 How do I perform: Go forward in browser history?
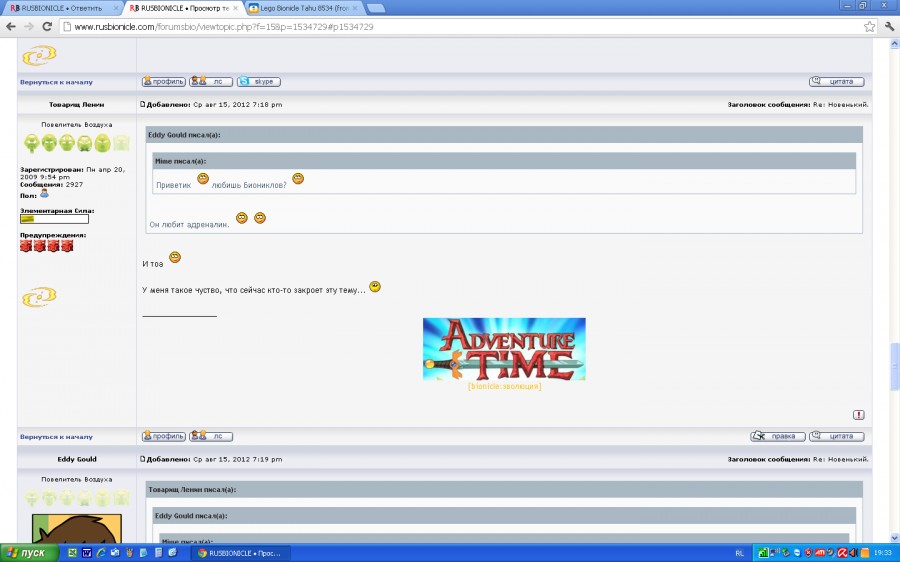[x=29, y=26]
